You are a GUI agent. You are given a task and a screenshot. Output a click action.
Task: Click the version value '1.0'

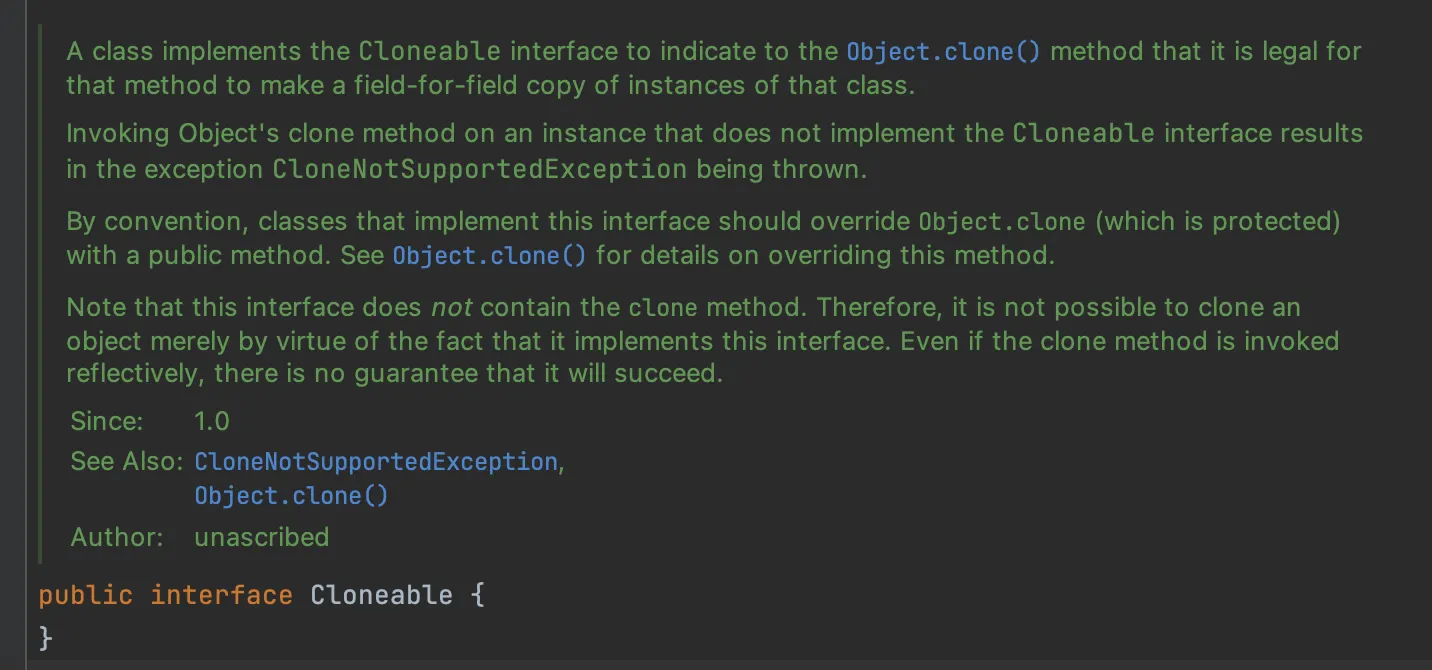[212, 421]
